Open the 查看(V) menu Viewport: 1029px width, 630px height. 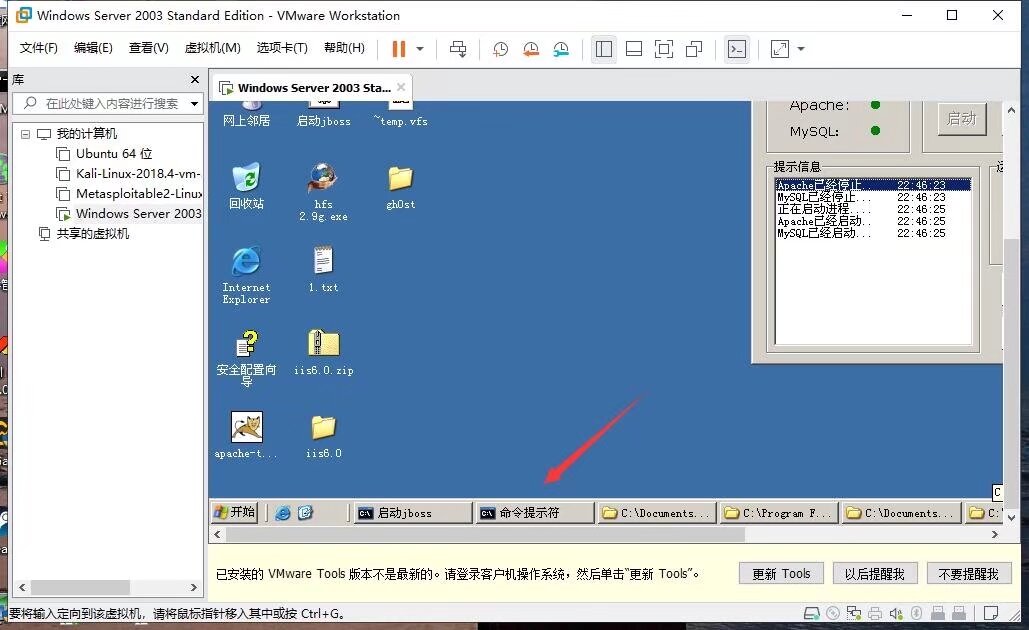tap(148, 48)
